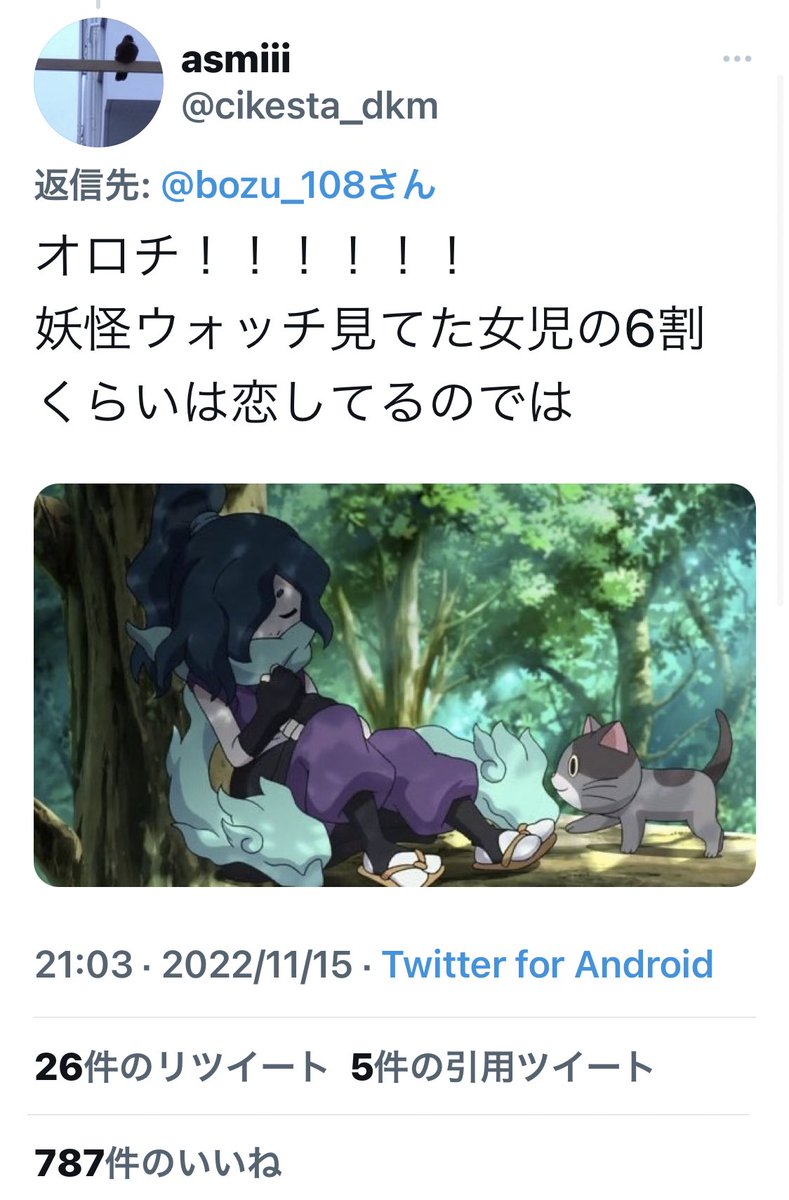789x1200 pixels.
Task: Open the Twitter for Android source link
Action: (548, 965)
